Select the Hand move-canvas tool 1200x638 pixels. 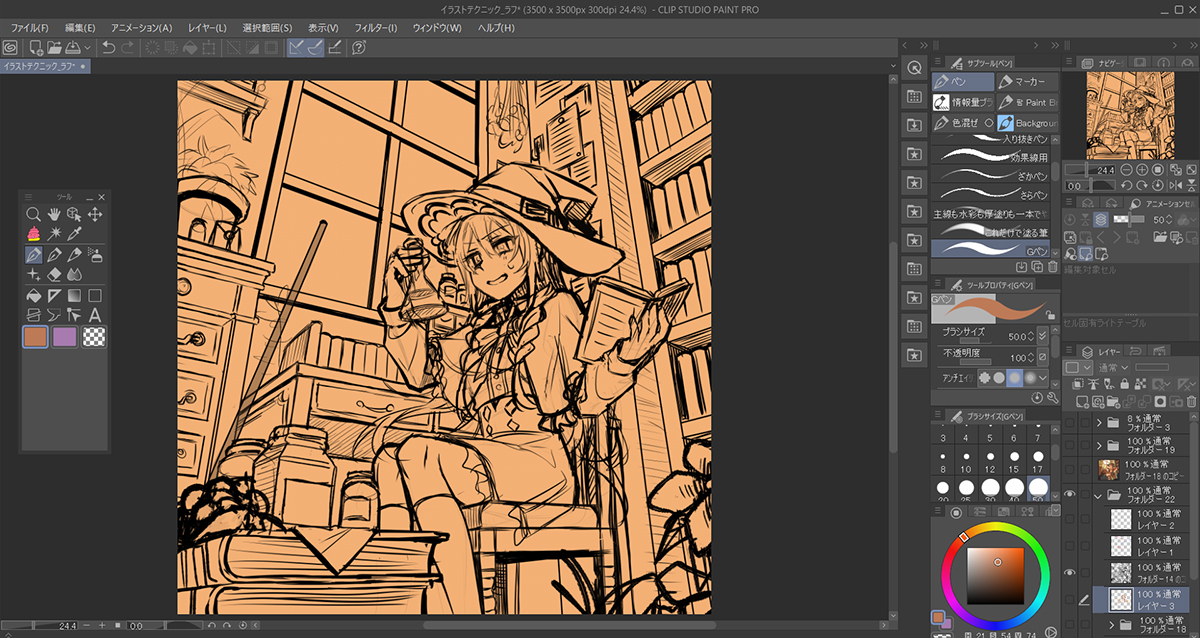(x=54, y=214)
